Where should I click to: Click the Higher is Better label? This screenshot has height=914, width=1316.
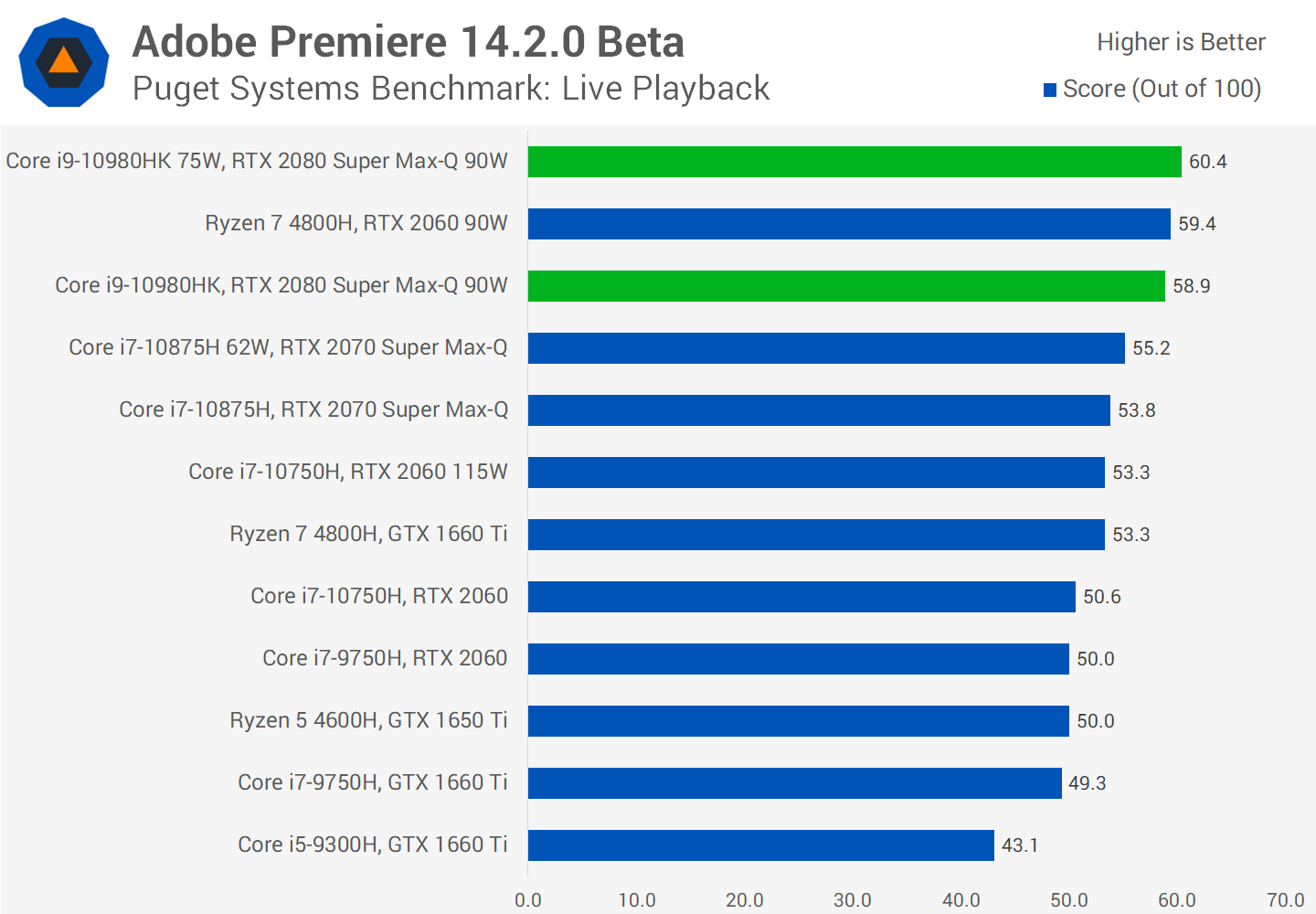tap(1181, 42)
